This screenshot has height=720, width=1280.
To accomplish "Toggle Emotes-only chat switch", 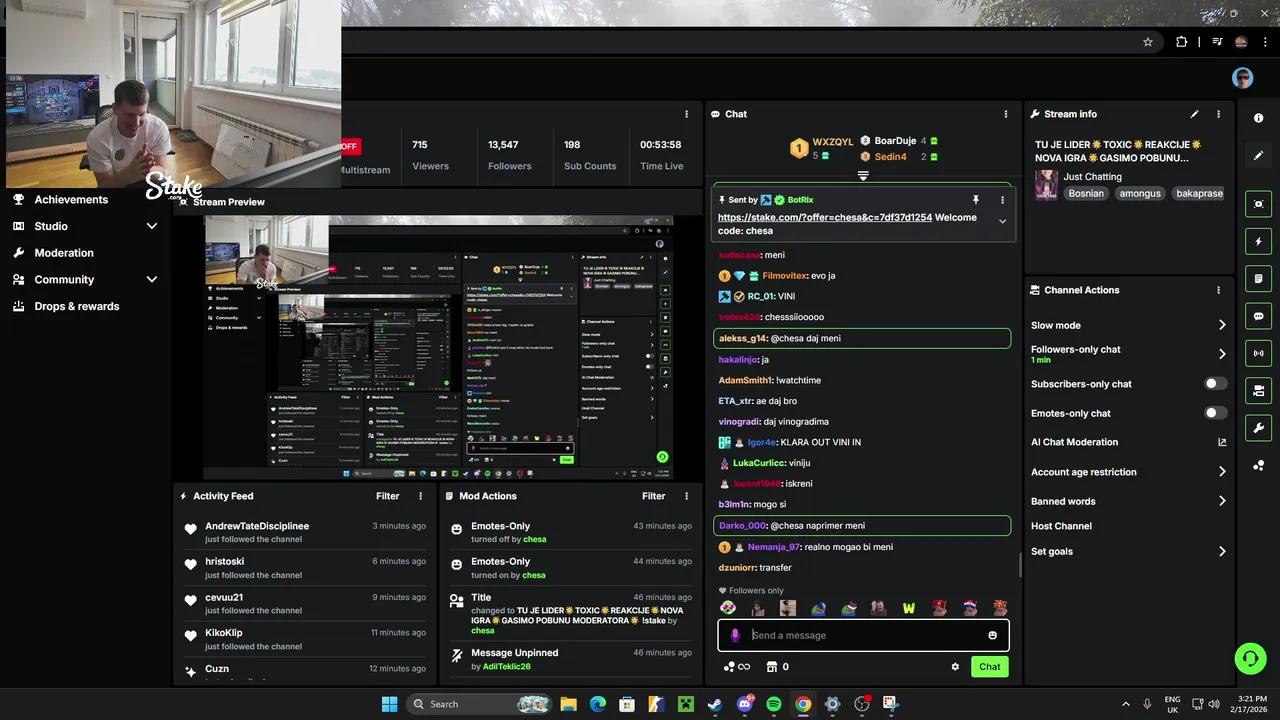I will 1215,413.
